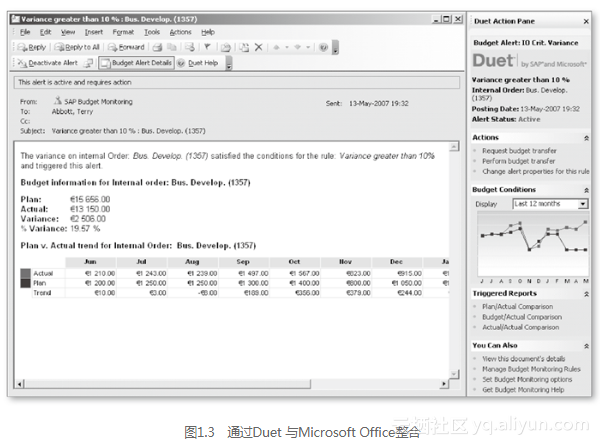Click the Copy icon in toolbar
Image resolution: width=600 pixels, height=445 pixels.
pyautogui.click(x=173, y=47)
